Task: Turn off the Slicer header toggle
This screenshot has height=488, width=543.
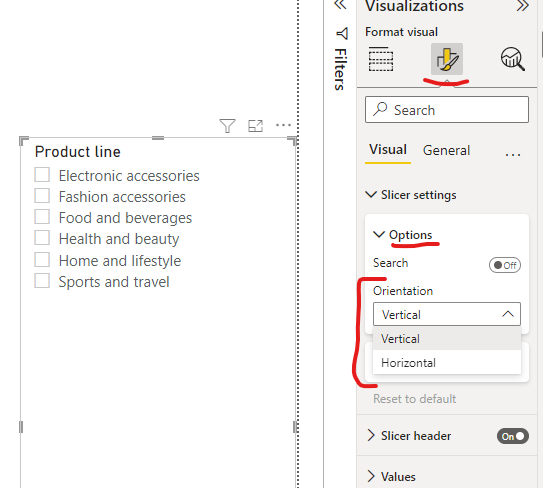Action: [x=513, y=436]
